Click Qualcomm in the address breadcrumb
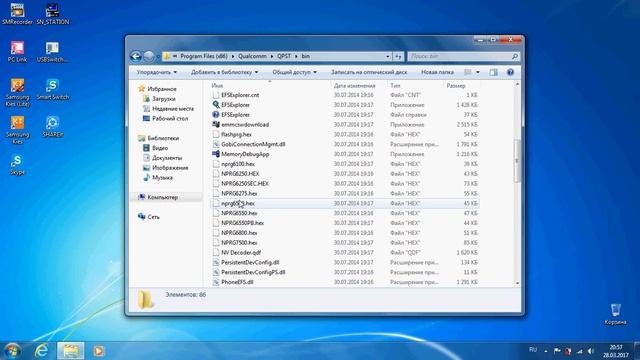 click(x=252, y=56)
